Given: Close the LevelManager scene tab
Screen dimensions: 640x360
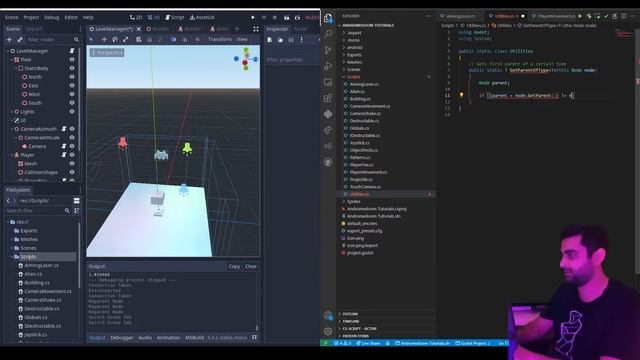Looking at the screenshot, I should 138,29.
